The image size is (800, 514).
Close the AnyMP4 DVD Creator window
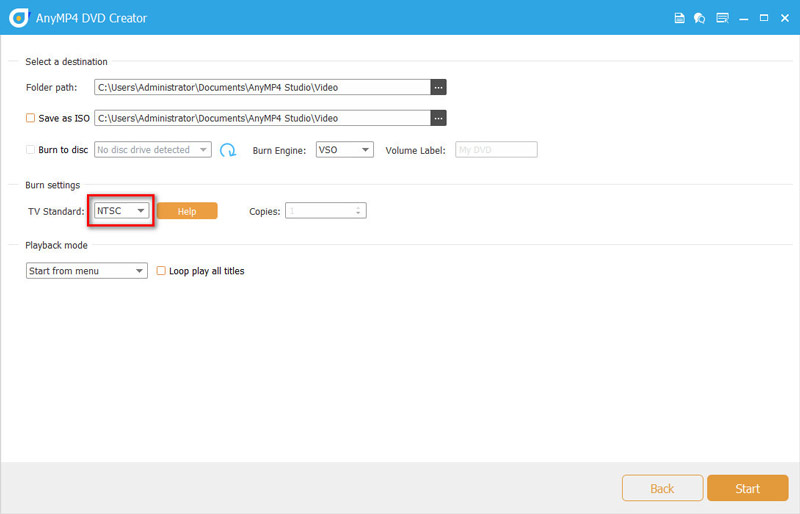pos(785,18)
